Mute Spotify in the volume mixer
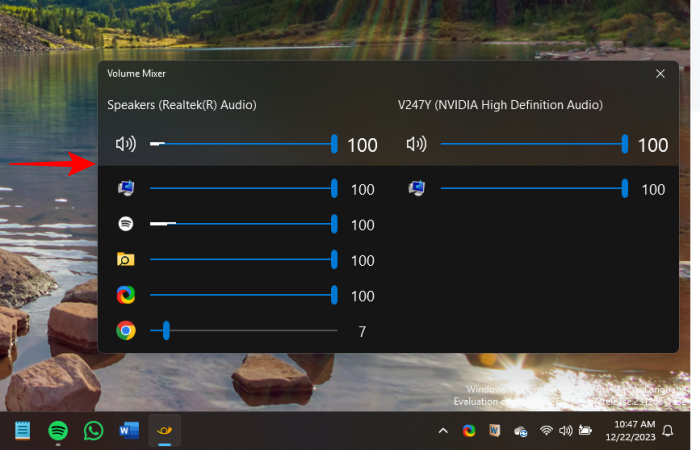 click(126, 225)
